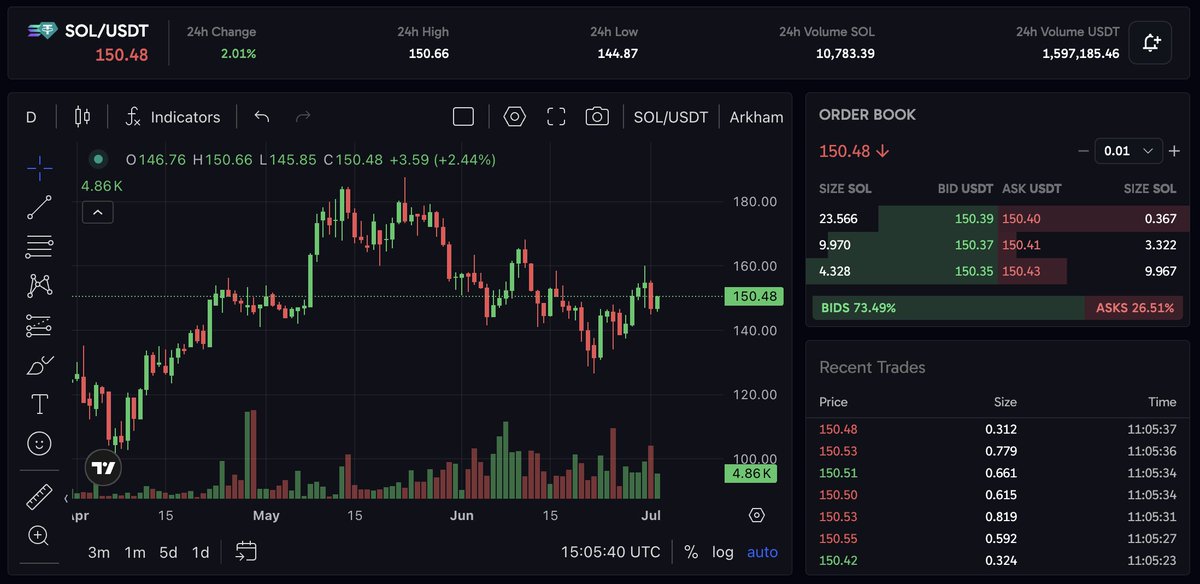Click the ASKS 26.51% ratio bar

(1134, 308)
